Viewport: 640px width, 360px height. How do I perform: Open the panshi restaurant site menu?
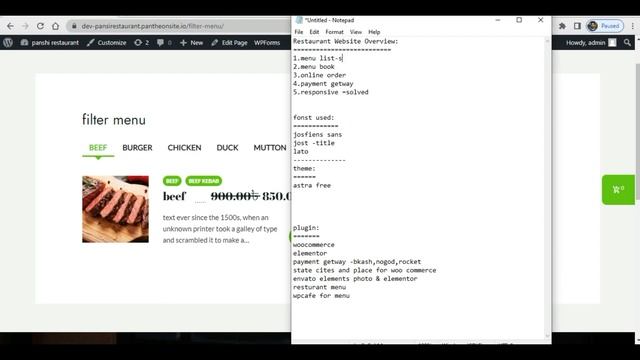coord(49,42)
